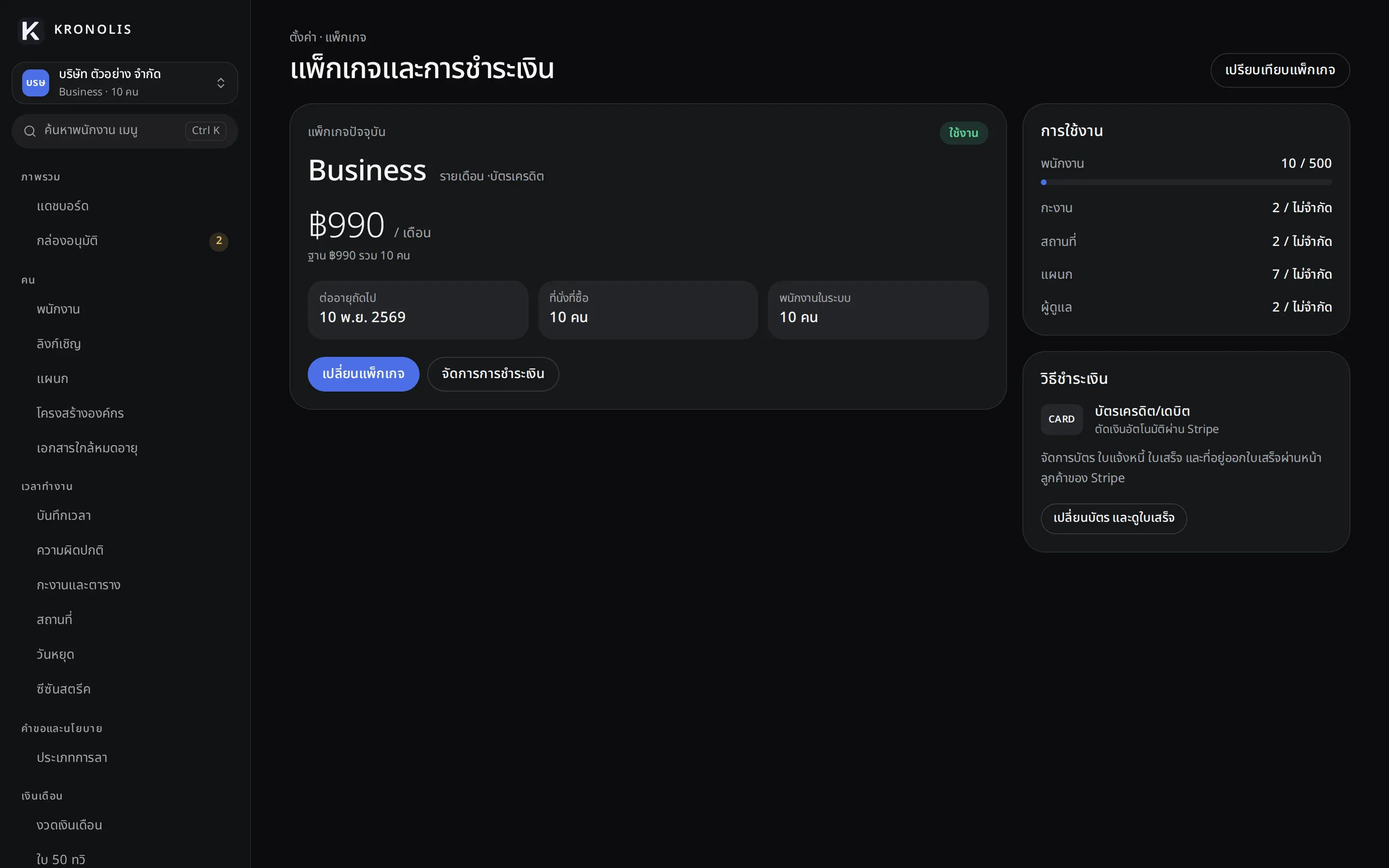This screenshot has width=1389, height=868.
Task: Click the 10 / 500 employee count
Action: [1307, 163]
